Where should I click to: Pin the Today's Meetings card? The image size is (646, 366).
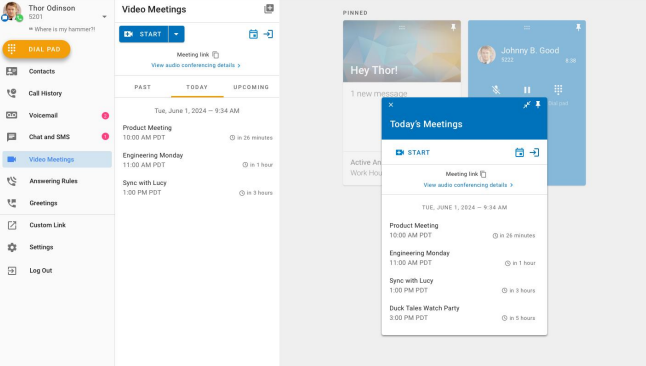538,105
